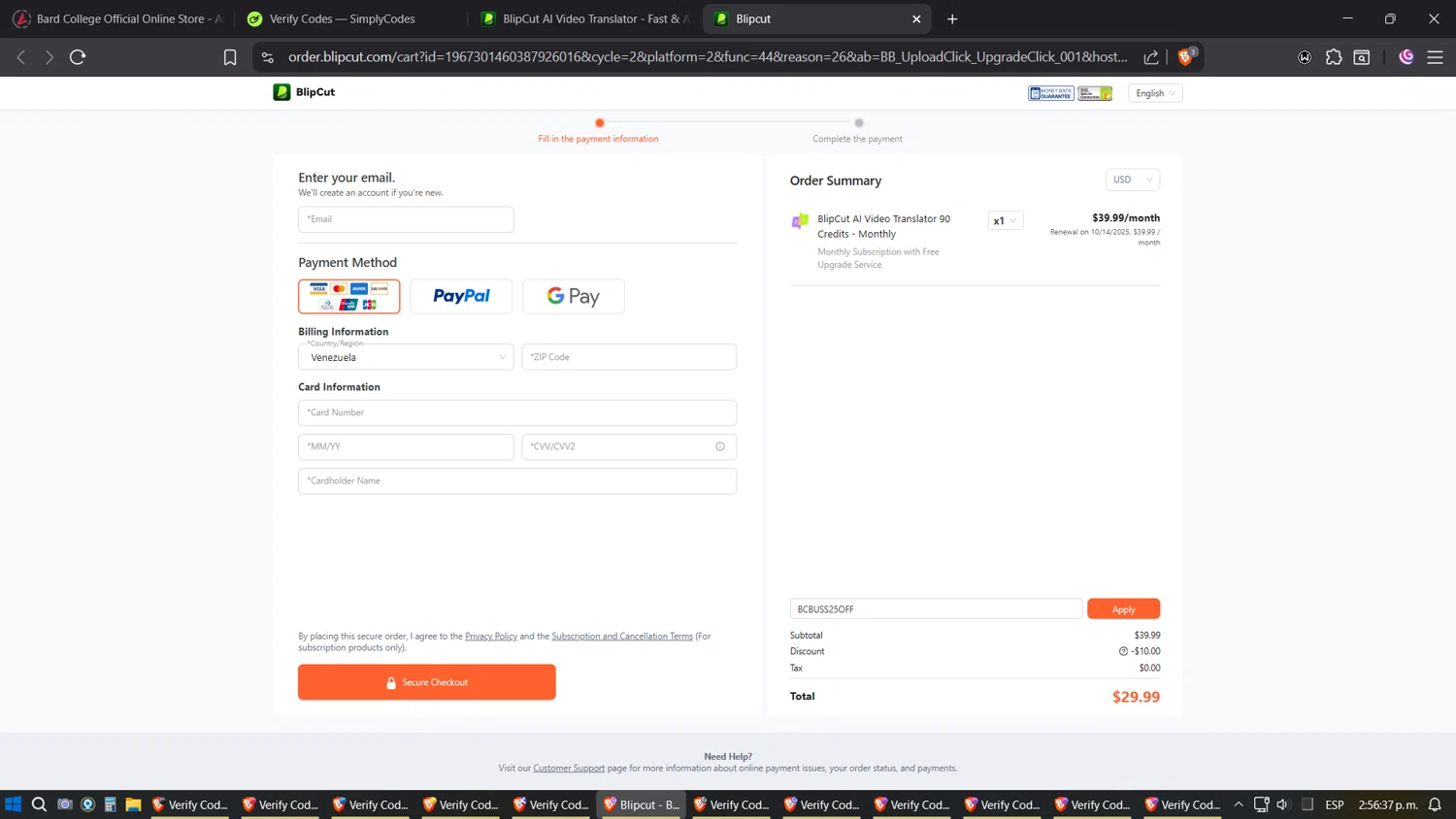This screenshot has width=1456, height=819.
Task: Click the $39.99/month price text
Action: [x=1126, y=218]
